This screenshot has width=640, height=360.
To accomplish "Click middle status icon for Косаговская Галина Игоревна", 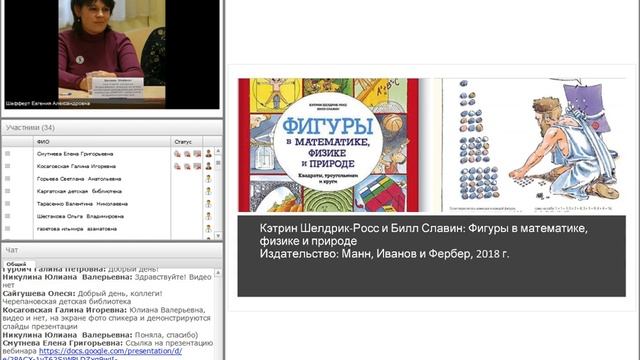I will click(x=187, y=166).
